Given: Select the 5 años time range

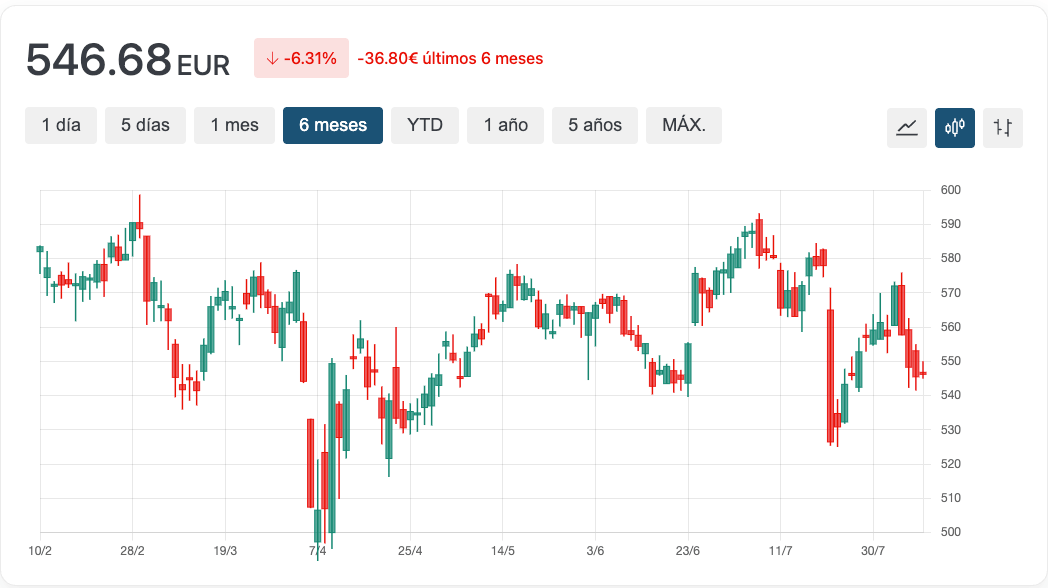Looking at the screenshot, I should pos(595,125).
